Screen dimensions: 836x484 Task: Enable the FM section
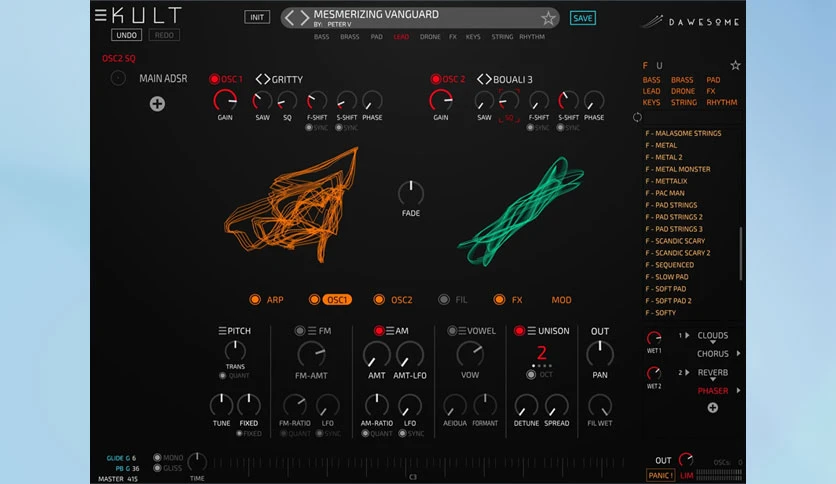(x=300, y=331)
